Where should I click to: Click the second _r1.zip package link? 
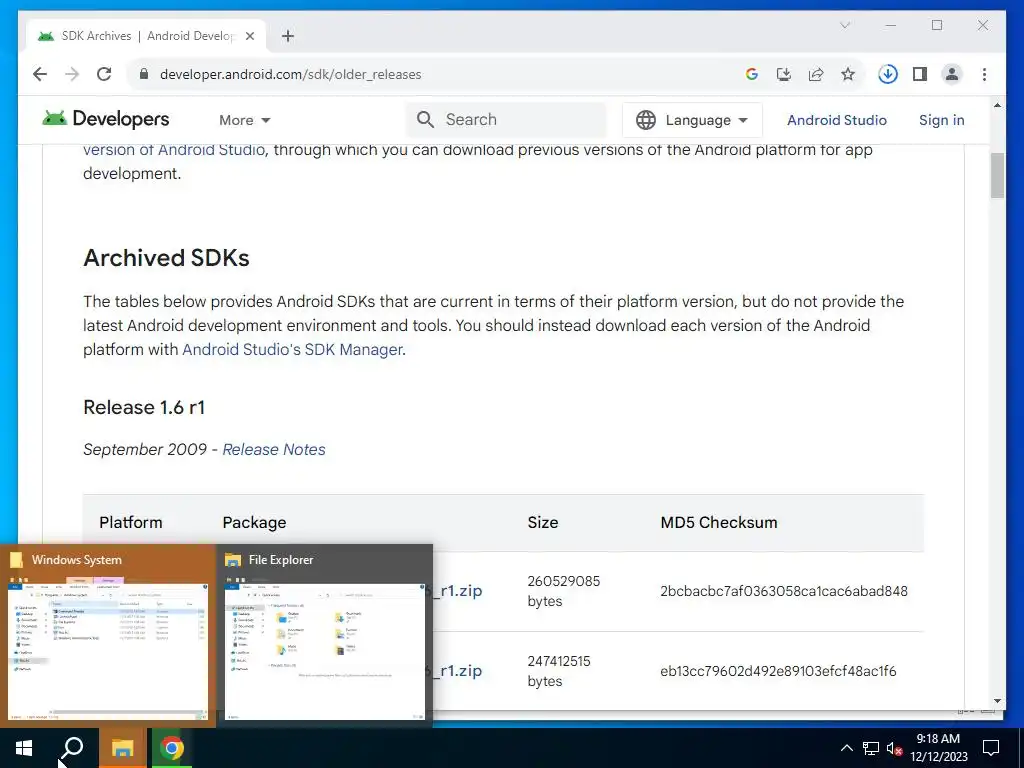456,671
